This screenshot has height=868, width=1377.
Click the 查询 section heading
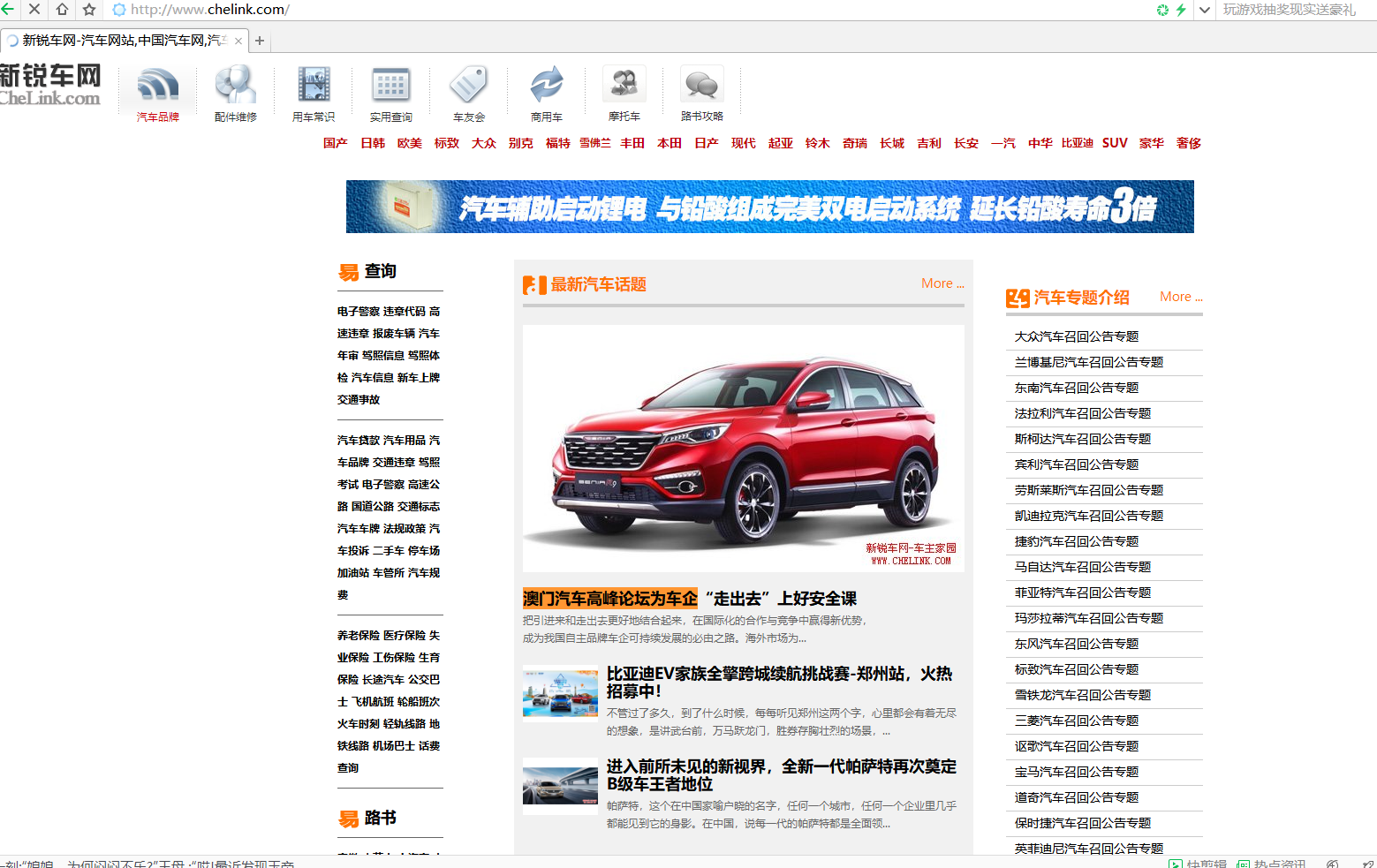pyautogui.click(x=381, y=271)
